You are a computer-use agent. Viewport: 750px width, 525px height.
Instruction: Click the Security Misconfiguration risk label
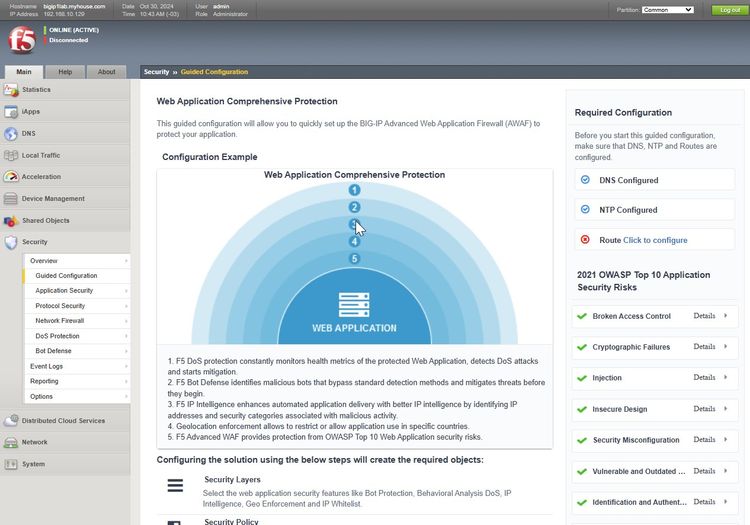pos(636,440)
